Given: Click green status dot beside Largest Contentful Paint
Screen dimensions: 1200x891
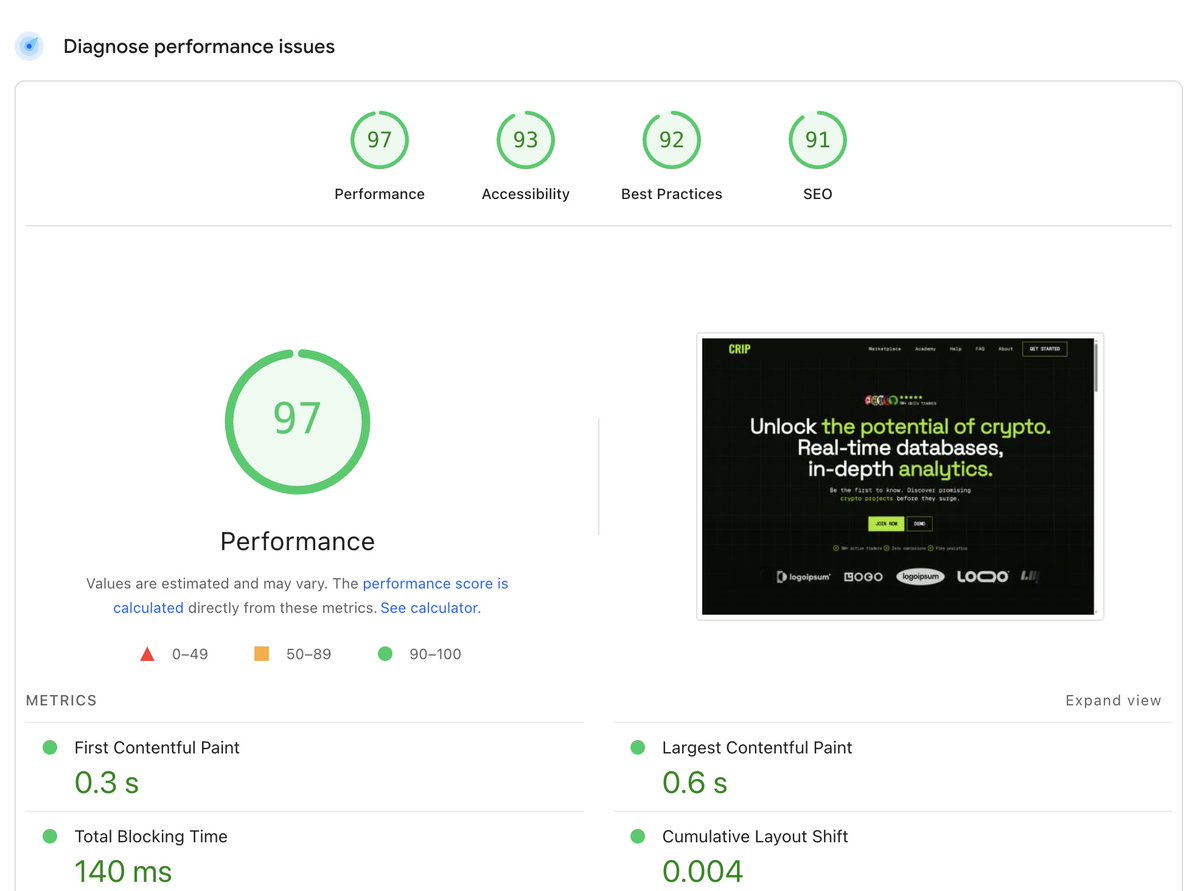Looking at the screenshot, I should 638,747.
